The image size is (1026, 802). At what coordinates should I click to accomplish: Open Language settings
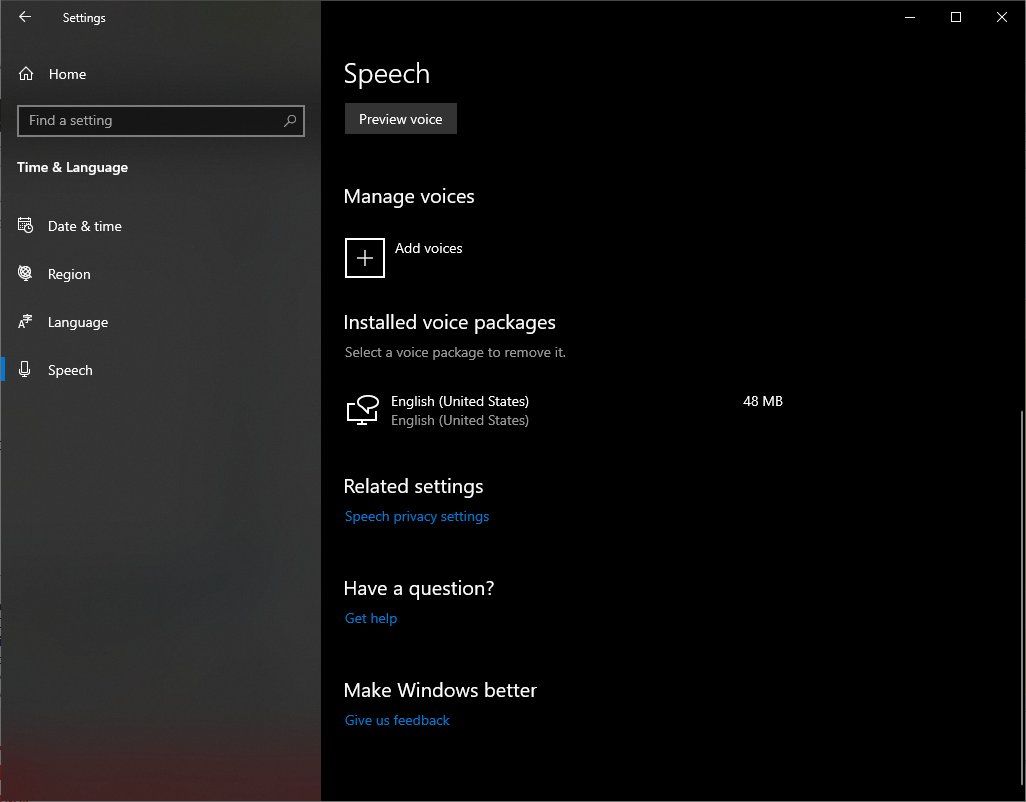point(161,322)
